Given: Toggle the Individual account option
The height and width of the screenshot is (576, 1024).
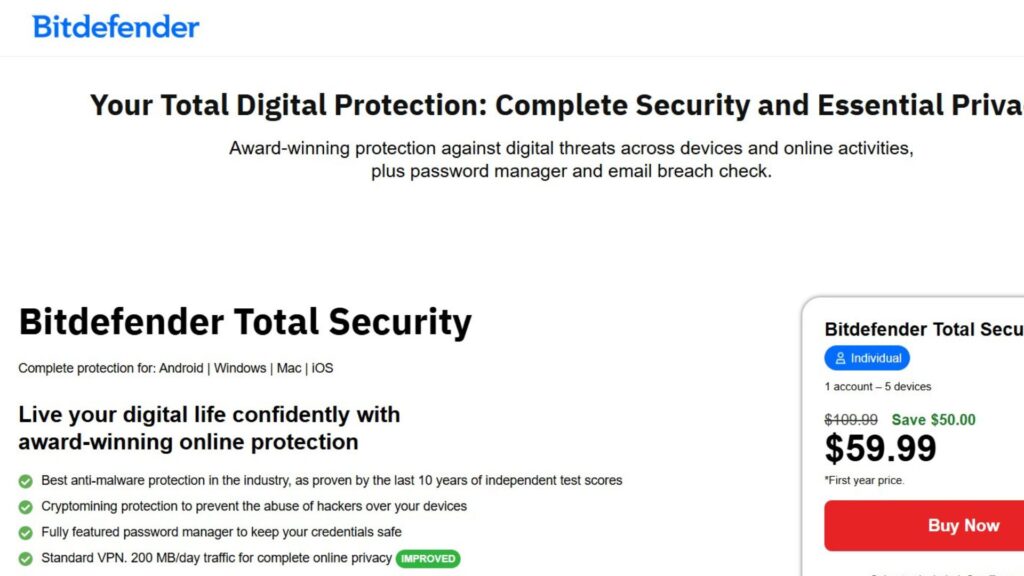Looking at the screenshot, I should click(867, 358).
